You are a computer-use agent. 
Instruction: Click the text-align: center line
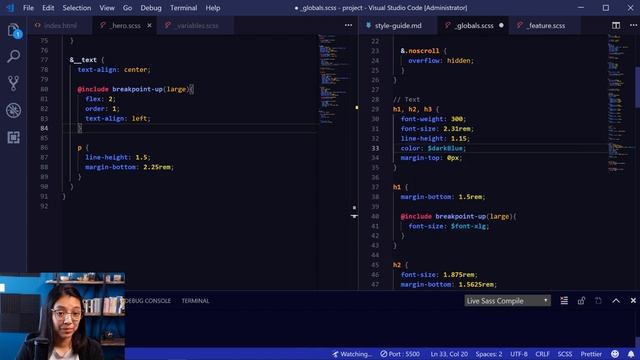(114, 70)
